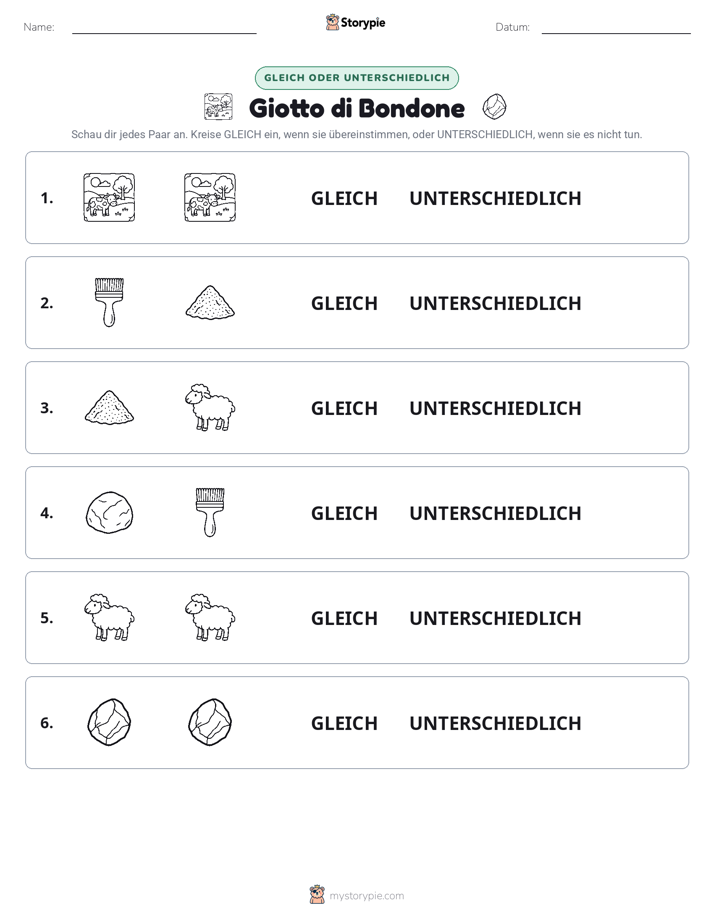Click the paintbrush icon in row 2
This screenshot has height=924, width=714.
pos(109,302)
